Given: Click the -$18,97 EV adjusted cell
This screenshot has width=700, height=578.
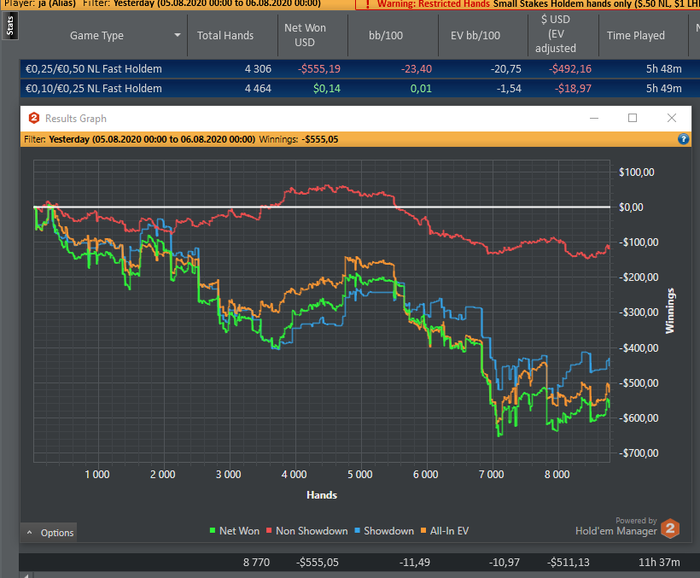Looking at the screenshot, I should coord(573,88).
